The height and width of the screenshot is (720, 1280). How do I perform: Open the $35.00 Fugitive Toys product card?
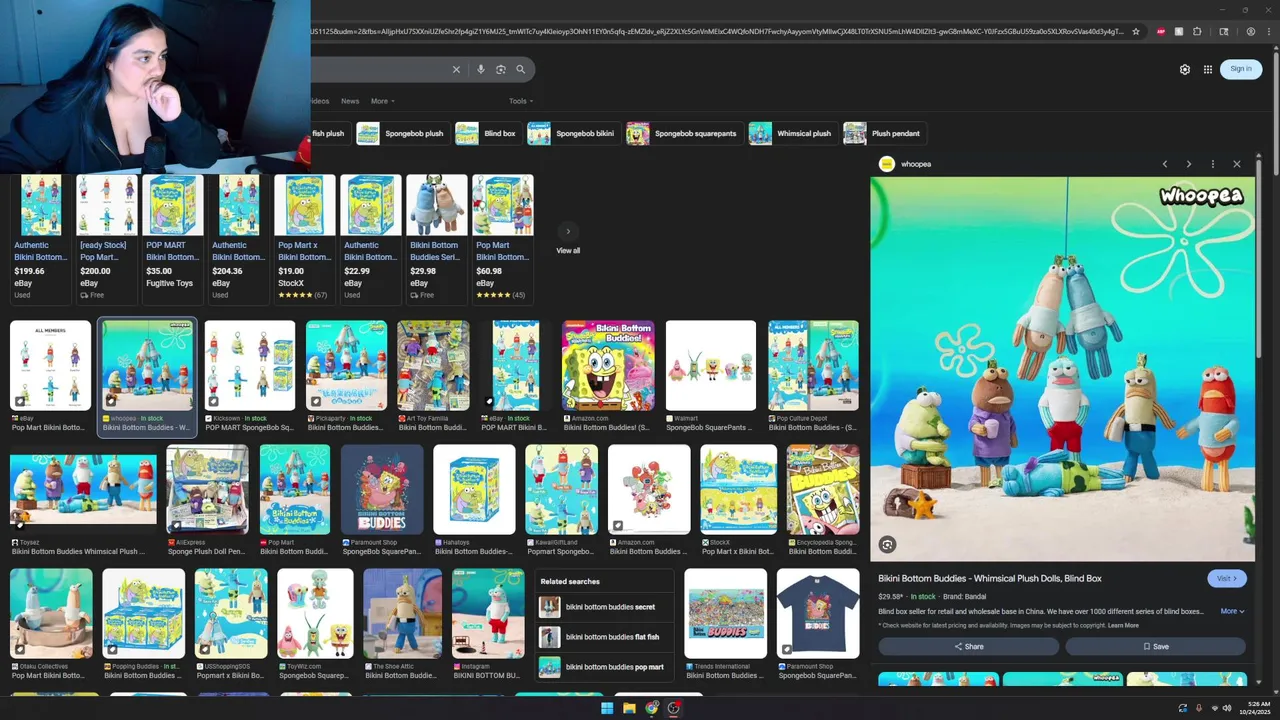[x=172, y=238]
